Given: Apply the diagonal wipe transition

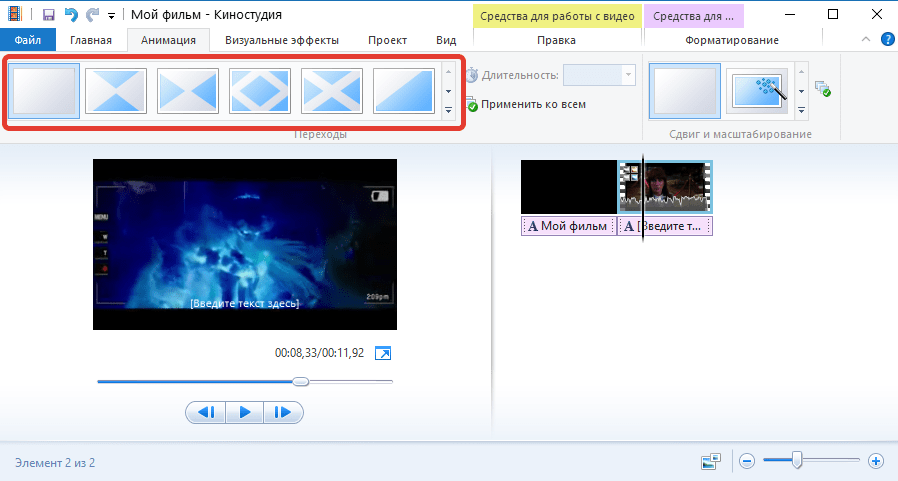Looking at the screenshot, I should click(x=404, y=91).
